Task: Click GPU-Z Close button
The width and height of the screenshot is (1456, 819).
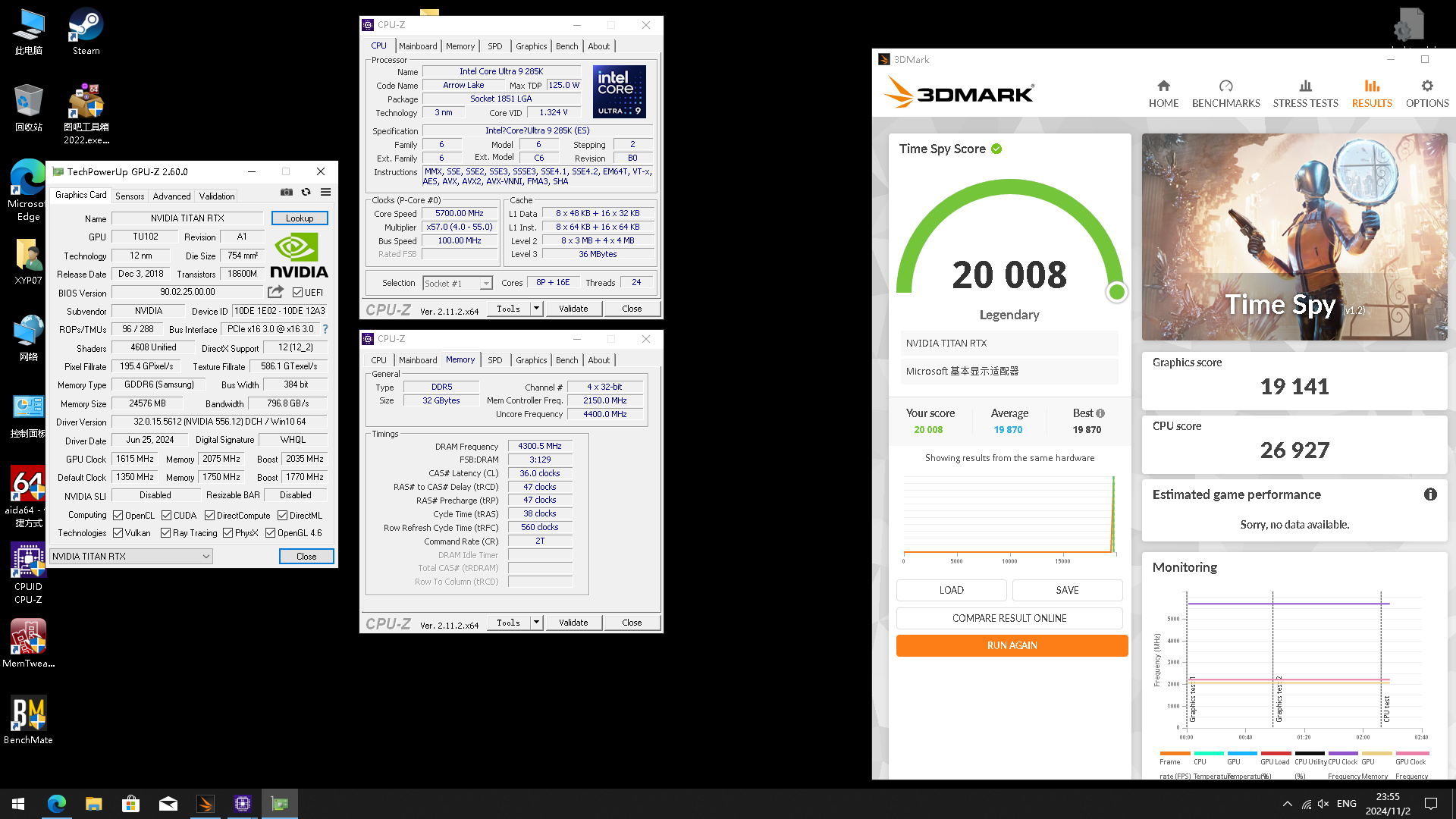Action: tap(306, 557)
